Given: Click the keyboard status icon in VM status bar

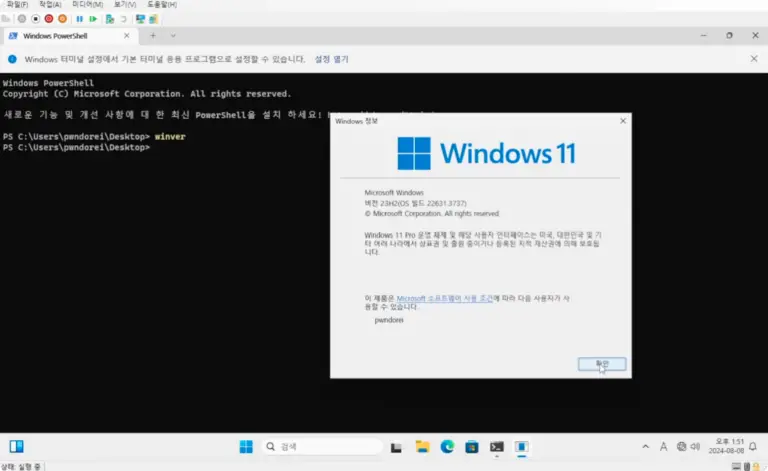Looking at the screenshot, I should point(736,467).
